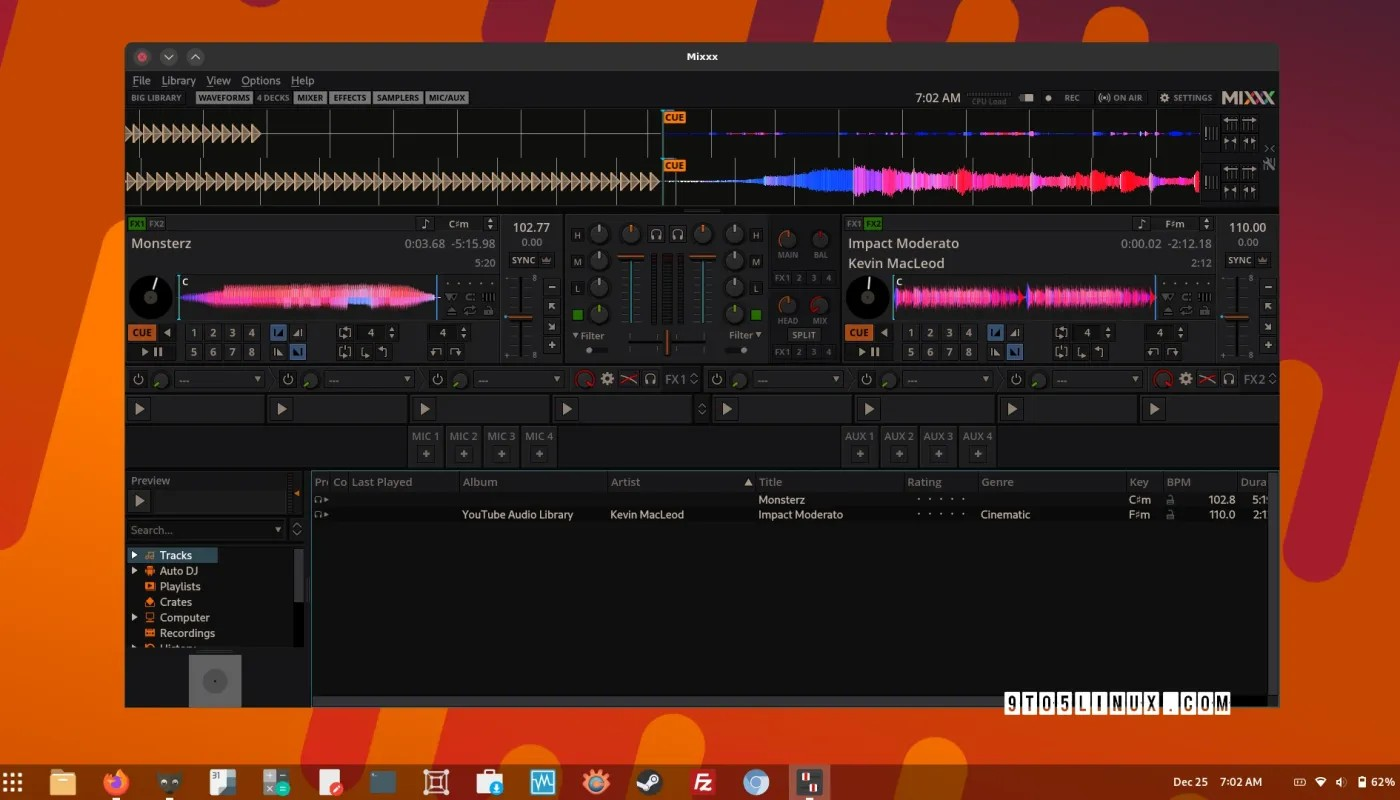Click the keylock musical note icon on deck 1

pyautogui.click(x=425, y=224)
